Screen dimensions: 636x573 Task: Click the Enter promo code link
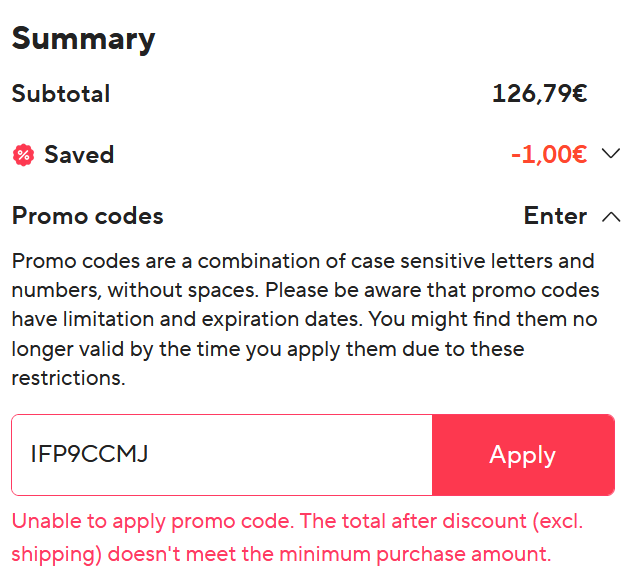point(555,216)
